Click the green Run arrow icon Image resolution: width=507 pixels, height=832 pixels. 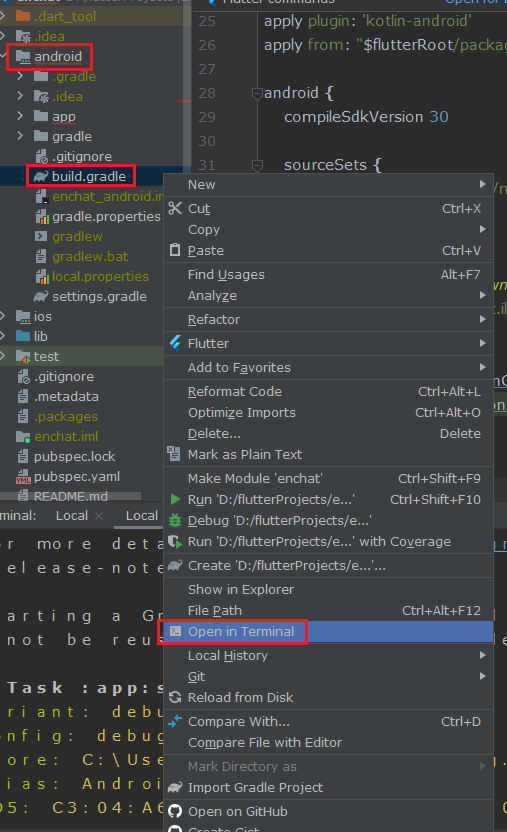[175, 499]
